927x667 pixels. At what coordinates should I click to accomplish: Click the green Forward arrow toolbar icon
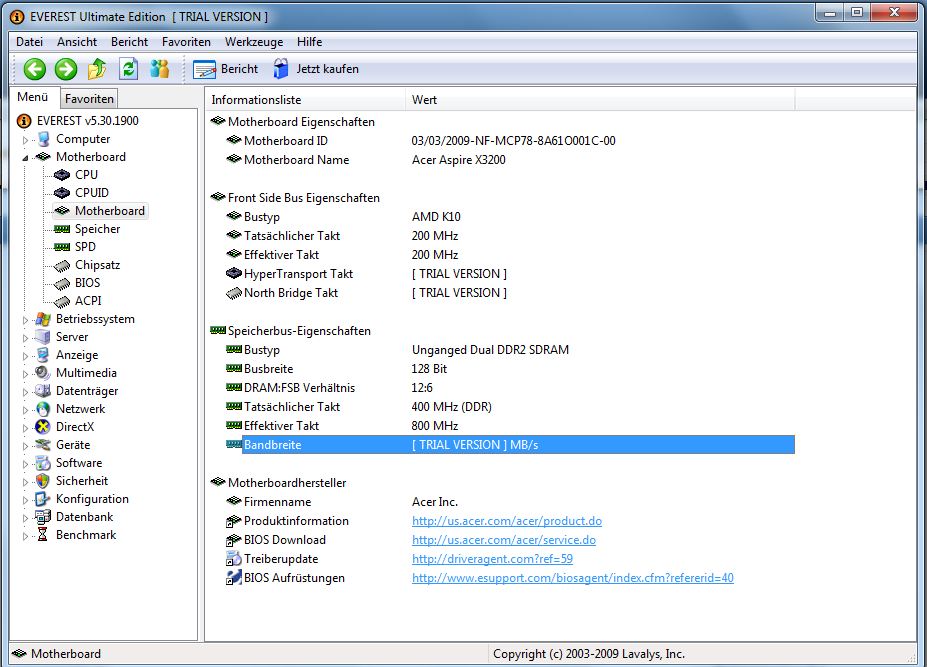(66, 69)
